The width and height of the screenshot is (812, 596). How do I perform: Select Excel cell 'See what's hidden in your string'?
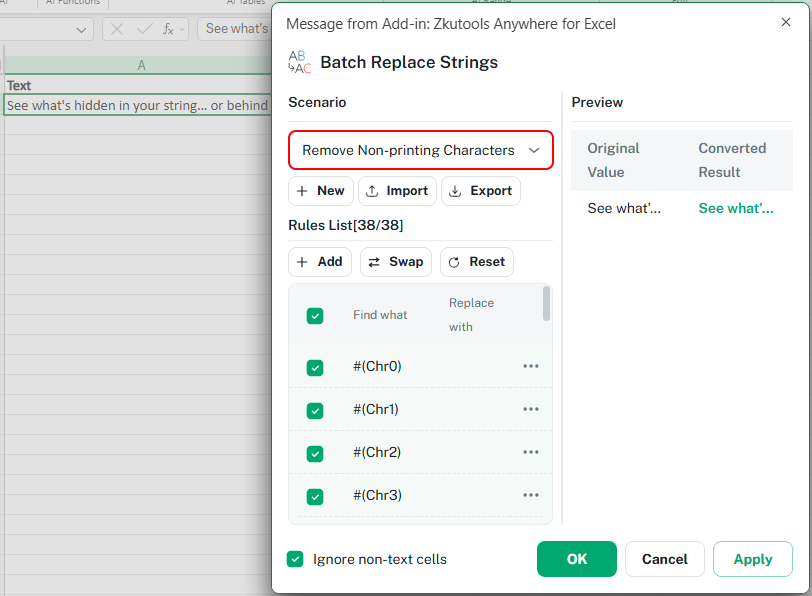138,106
